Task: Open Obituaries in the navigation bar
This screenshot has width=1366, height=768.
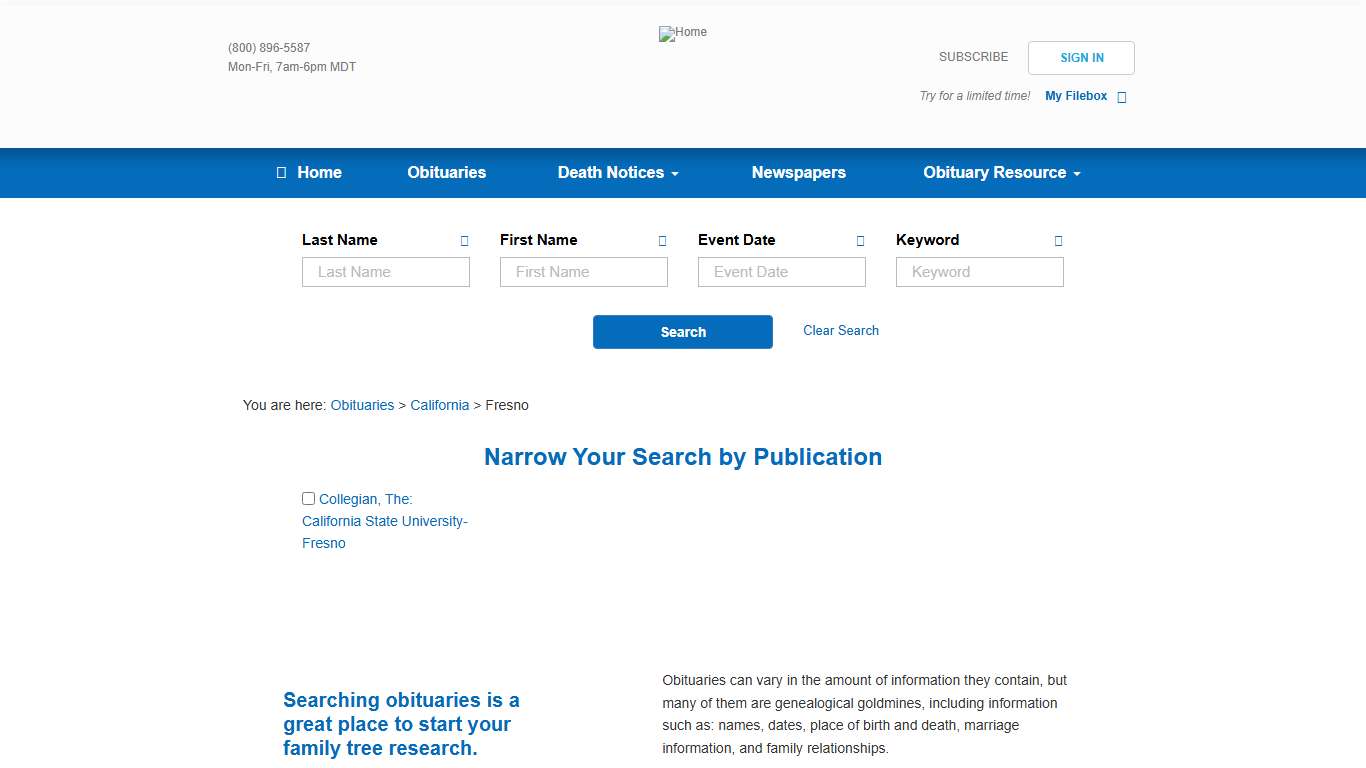Action: pos(446,173)
